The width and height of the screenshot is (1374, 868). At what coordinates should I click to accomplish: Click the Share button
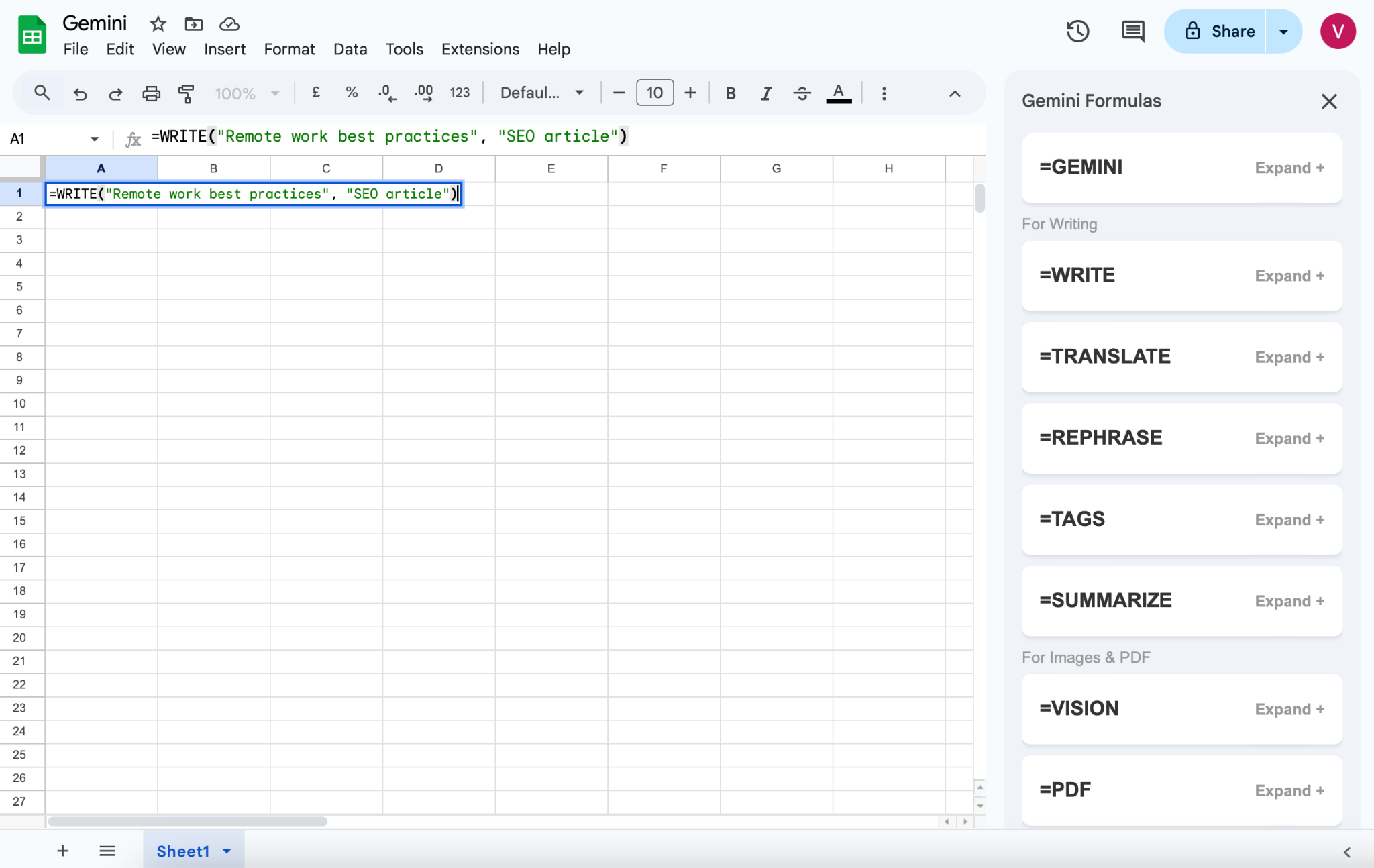1216,31
